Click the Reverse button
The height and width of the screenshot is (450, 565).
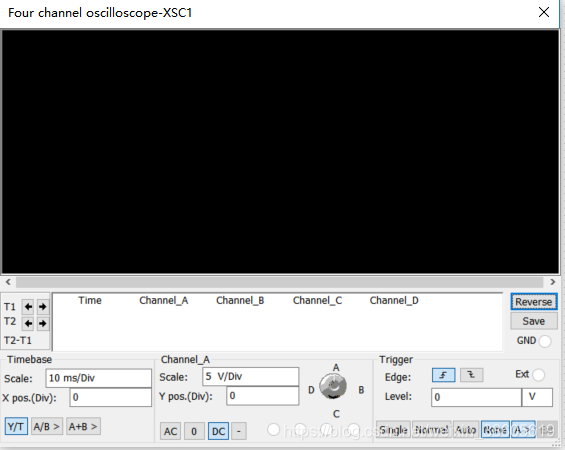coord(534,302)
